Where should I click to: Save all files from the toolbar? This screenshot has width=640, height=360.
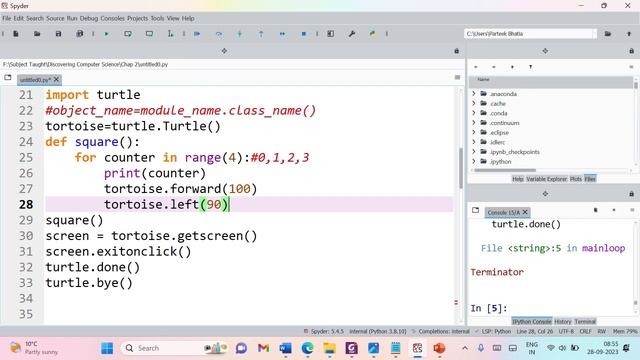click(80, 34)
